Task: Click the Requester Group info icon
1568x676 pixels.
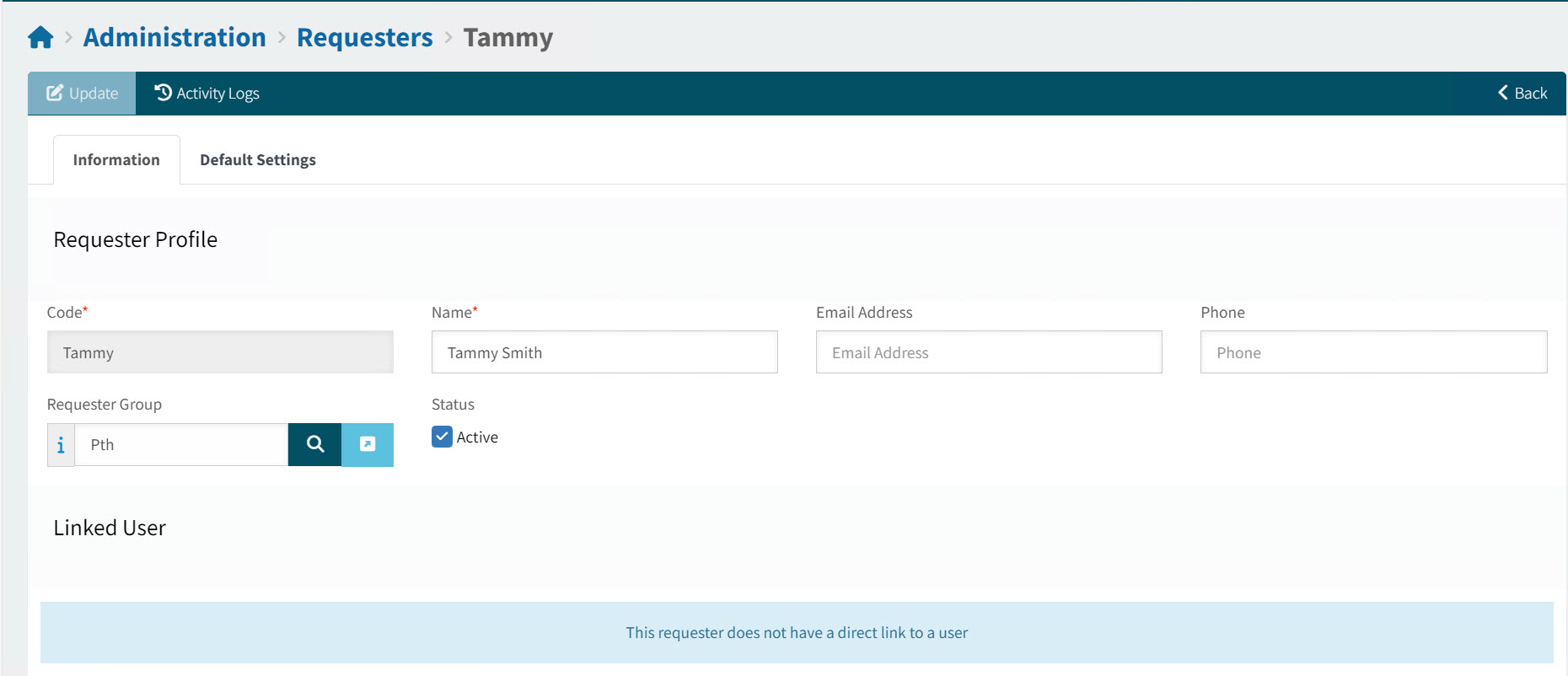Action: (x=61, y=445)
